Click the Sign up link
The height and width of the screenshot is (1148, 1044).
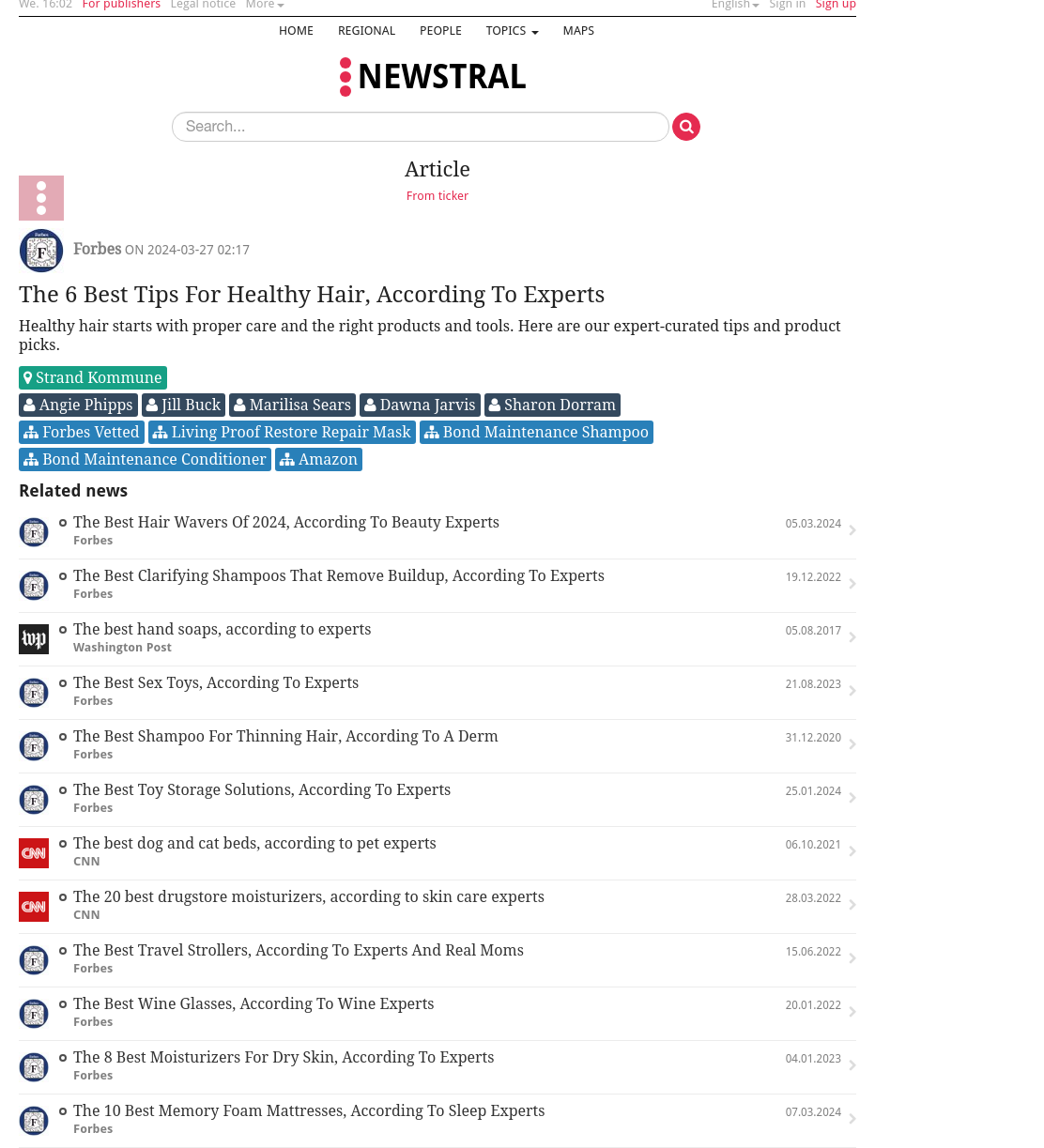click(x=836, y=5)
